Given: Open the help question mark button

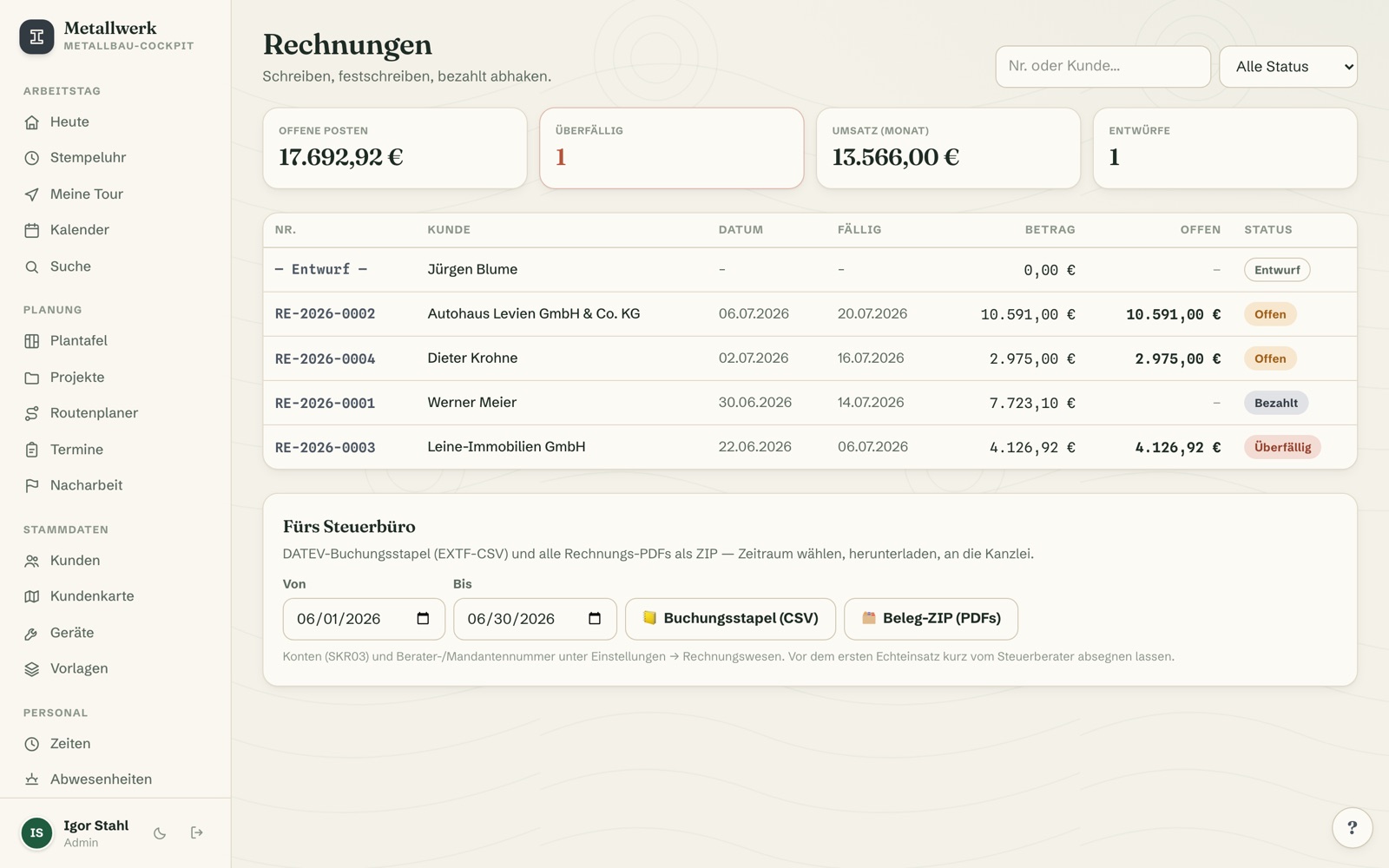Looking at the screenshot, I should click(1352, 827).
